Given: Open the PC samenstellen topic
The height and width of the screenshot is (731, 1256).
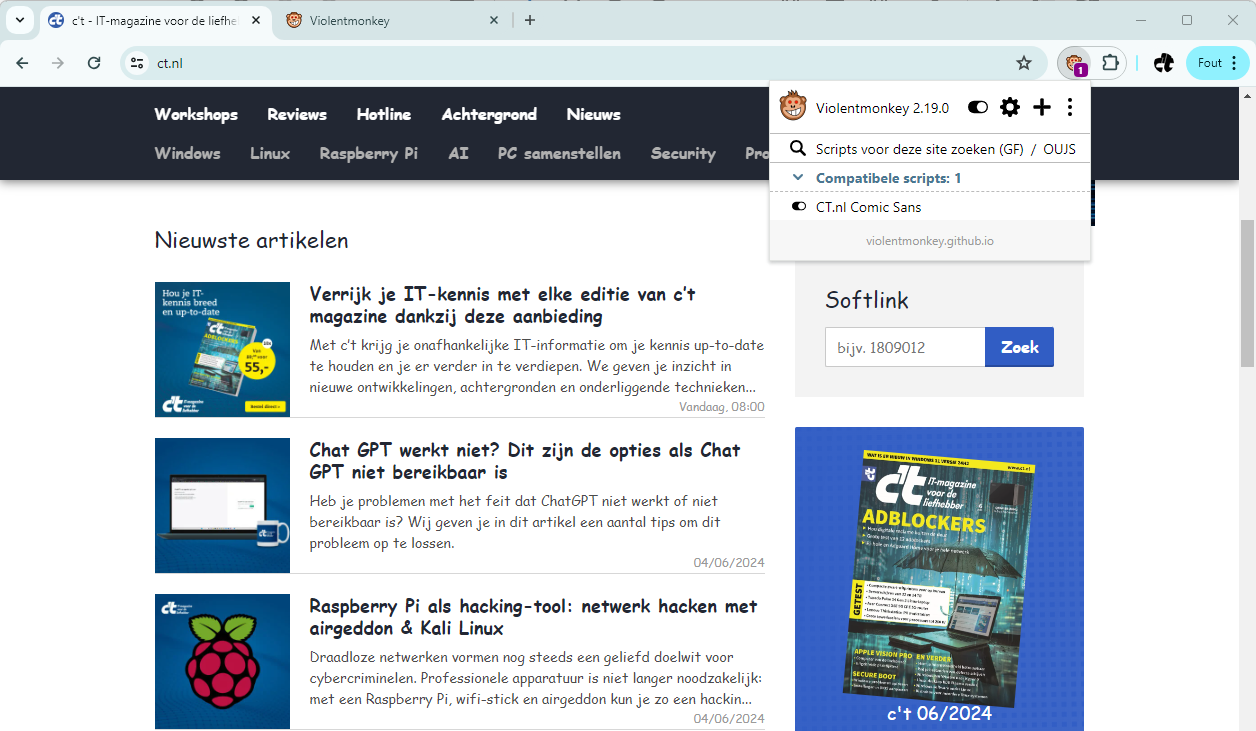Looking at the screenshot, I should (559, 153).
